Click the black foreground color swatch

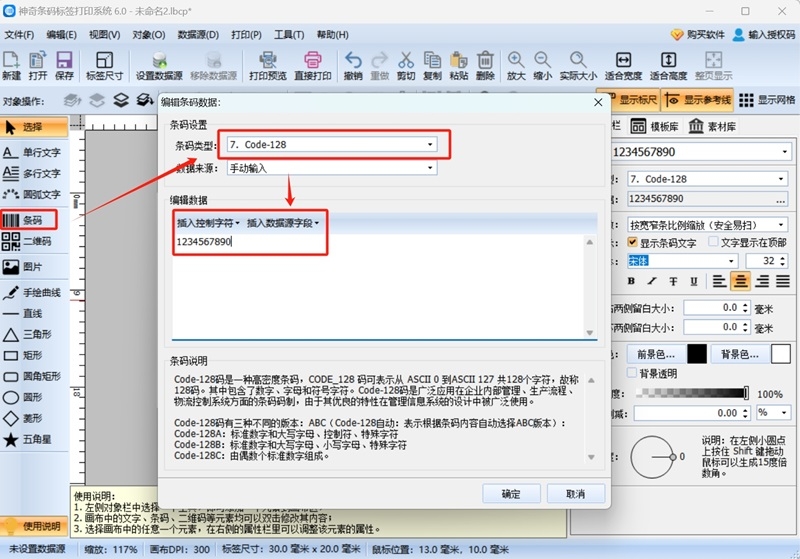tap(696, 354)
